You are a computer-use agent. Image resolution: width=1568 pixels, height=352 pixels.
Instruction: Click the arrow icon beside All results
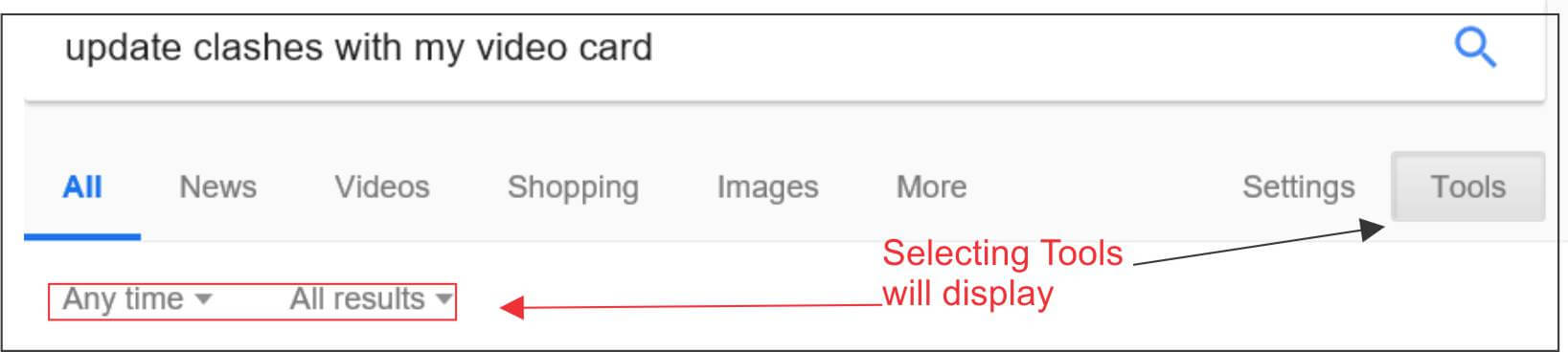click(443, 299)
